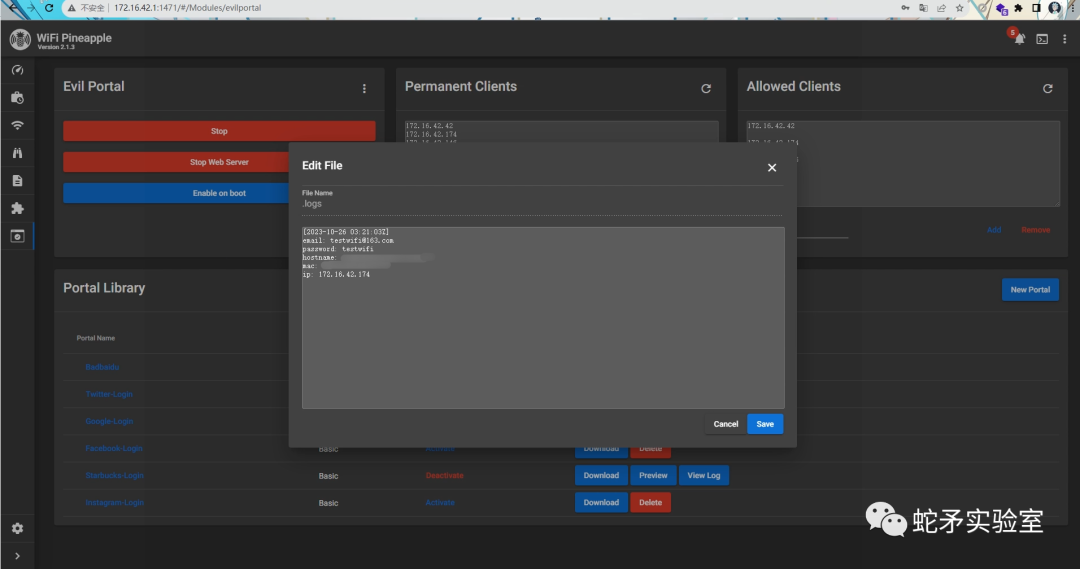
Task: Open the Starbucks-Login portal
Action: point(114,475)
